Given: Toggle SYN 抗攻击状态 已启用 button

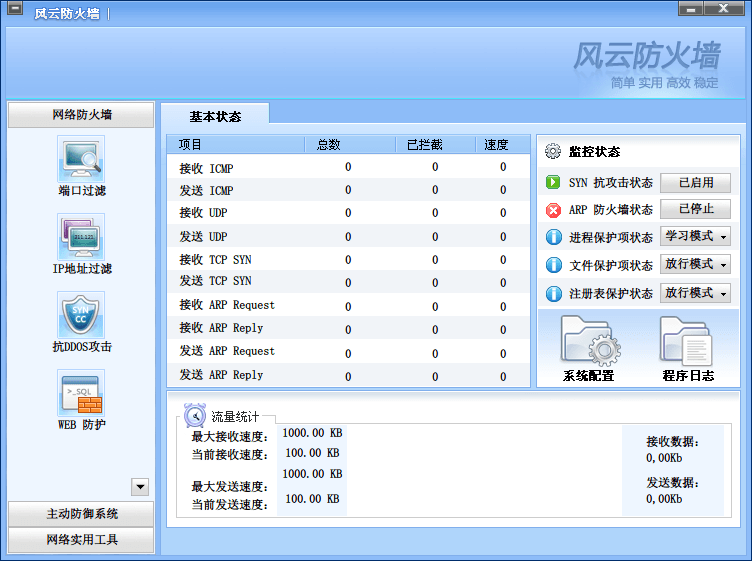Looking at the screenshot, I should [x=696, y=183].
